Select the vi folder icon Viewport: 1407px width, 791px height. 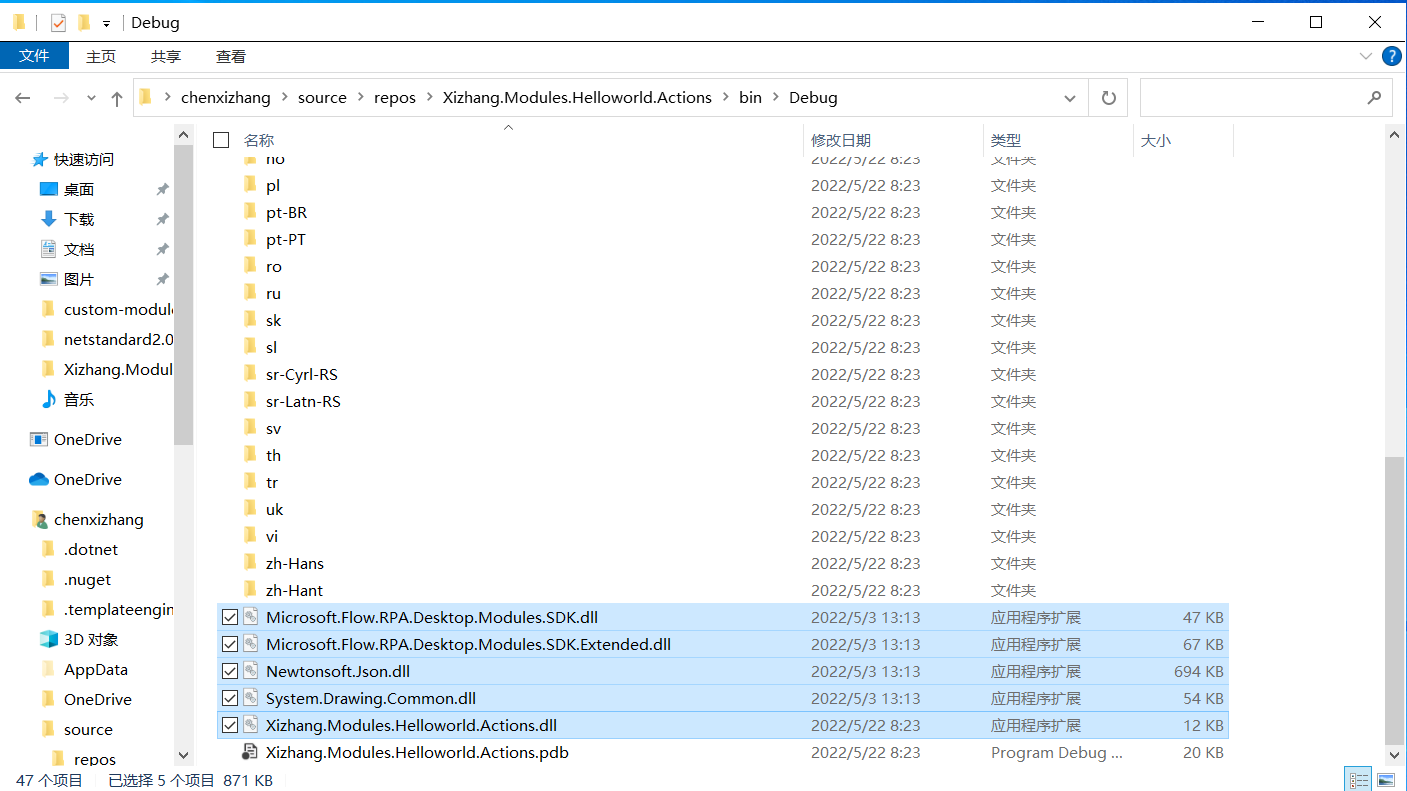tap(250, 536)
